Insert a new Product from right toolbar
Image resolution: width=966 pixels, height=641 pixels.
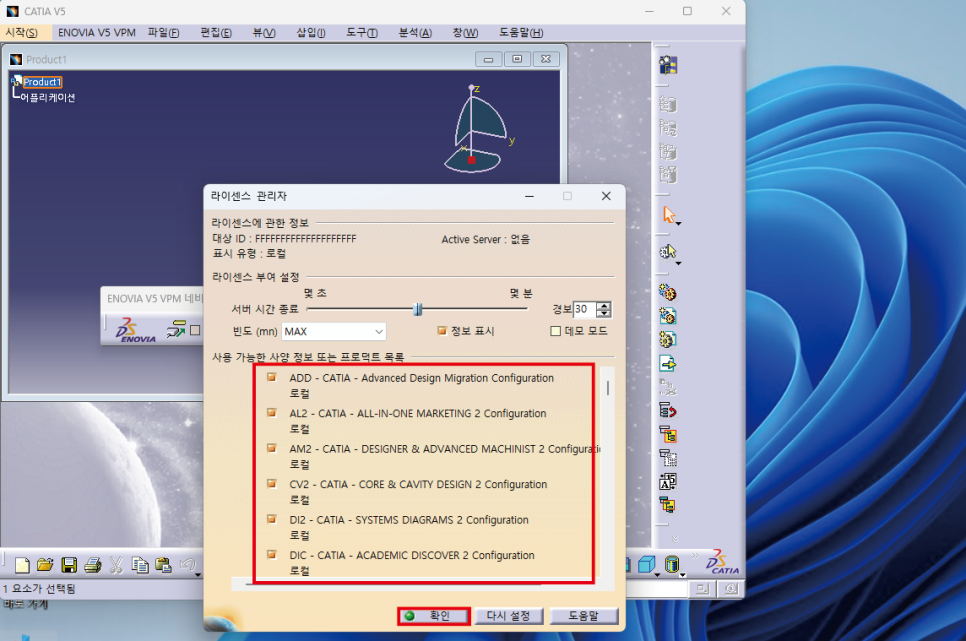[x=668, y=316]
